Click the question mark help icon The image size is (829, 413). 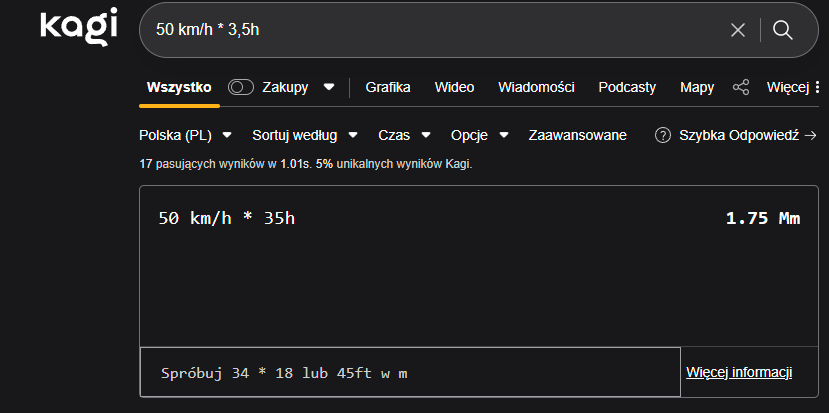(662, 135)
